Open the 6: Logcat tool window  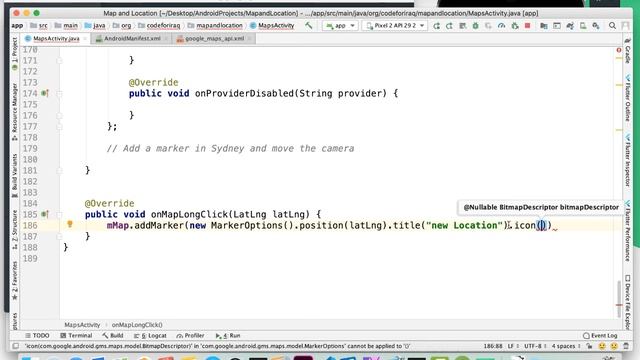click(150, 336)
